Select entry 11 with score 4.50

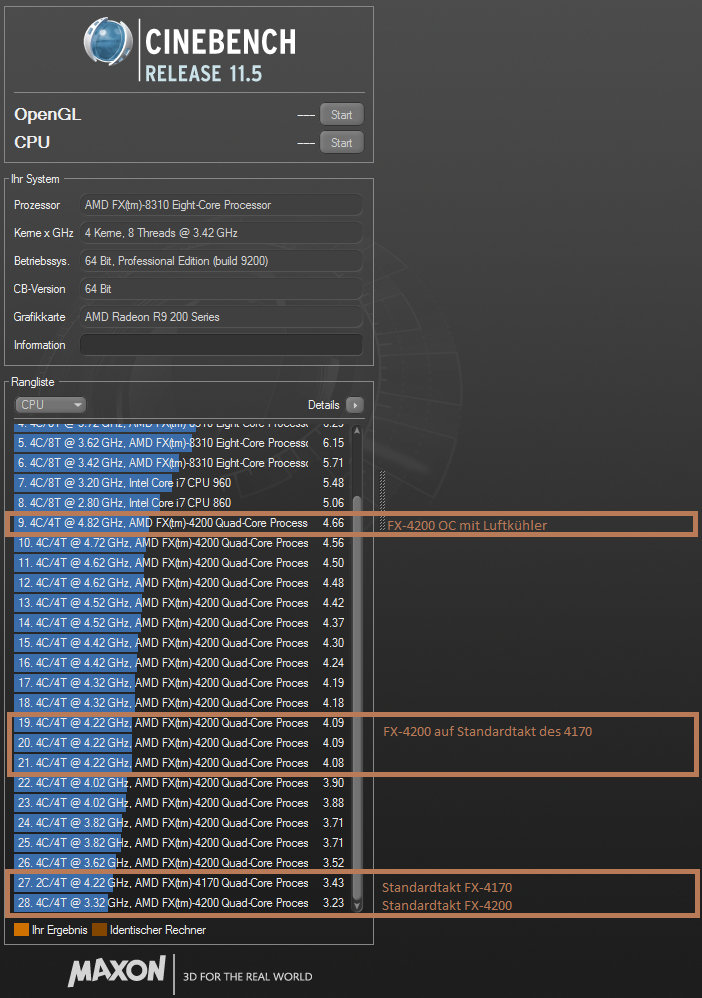coord(181,563)
